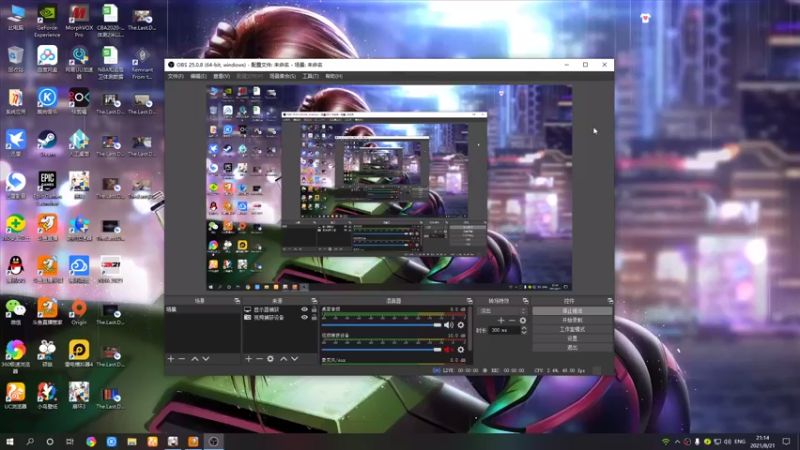Mute desktop audio speaker icon

coord(448,325)
